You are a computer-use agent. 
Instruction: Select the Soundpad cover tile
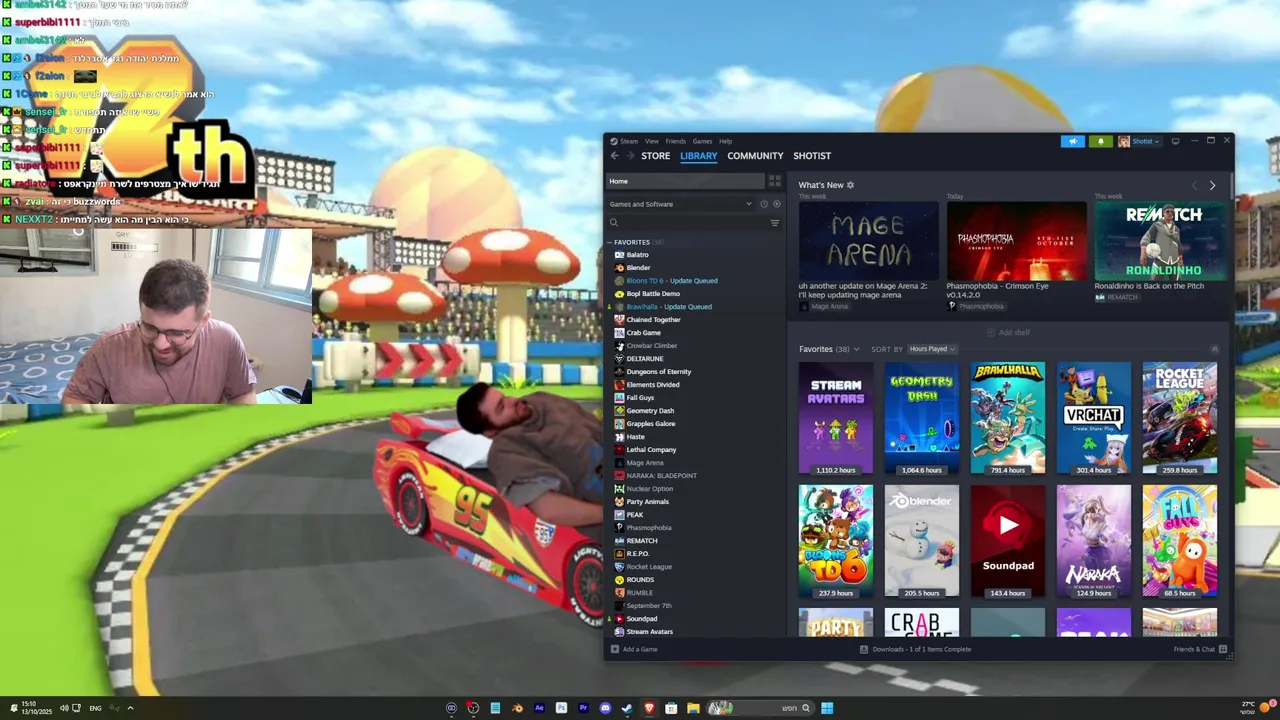pos(1008,541)
